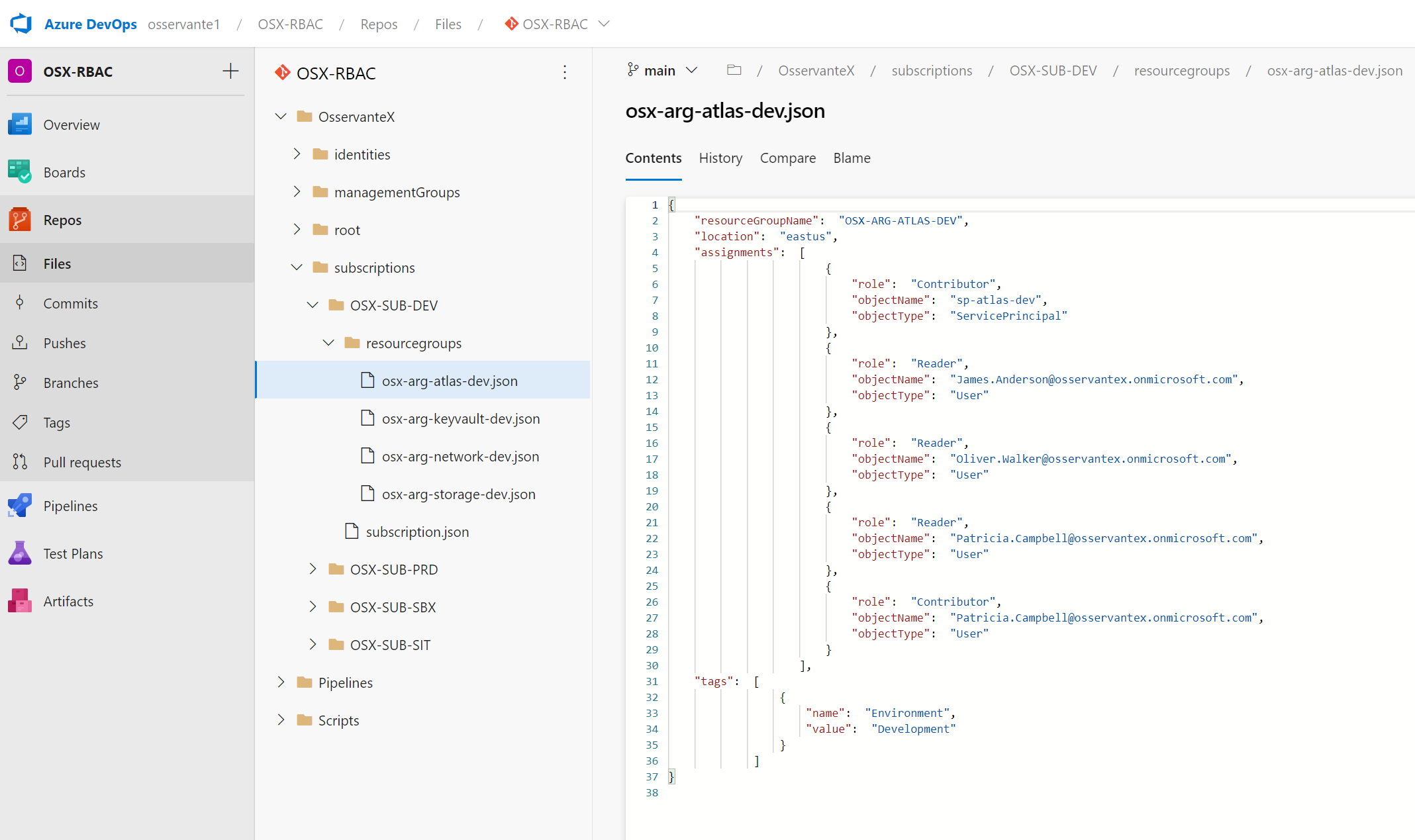Open the Overview hub icon
This screenshot has height=840, width=1415.
click(20, 124)
